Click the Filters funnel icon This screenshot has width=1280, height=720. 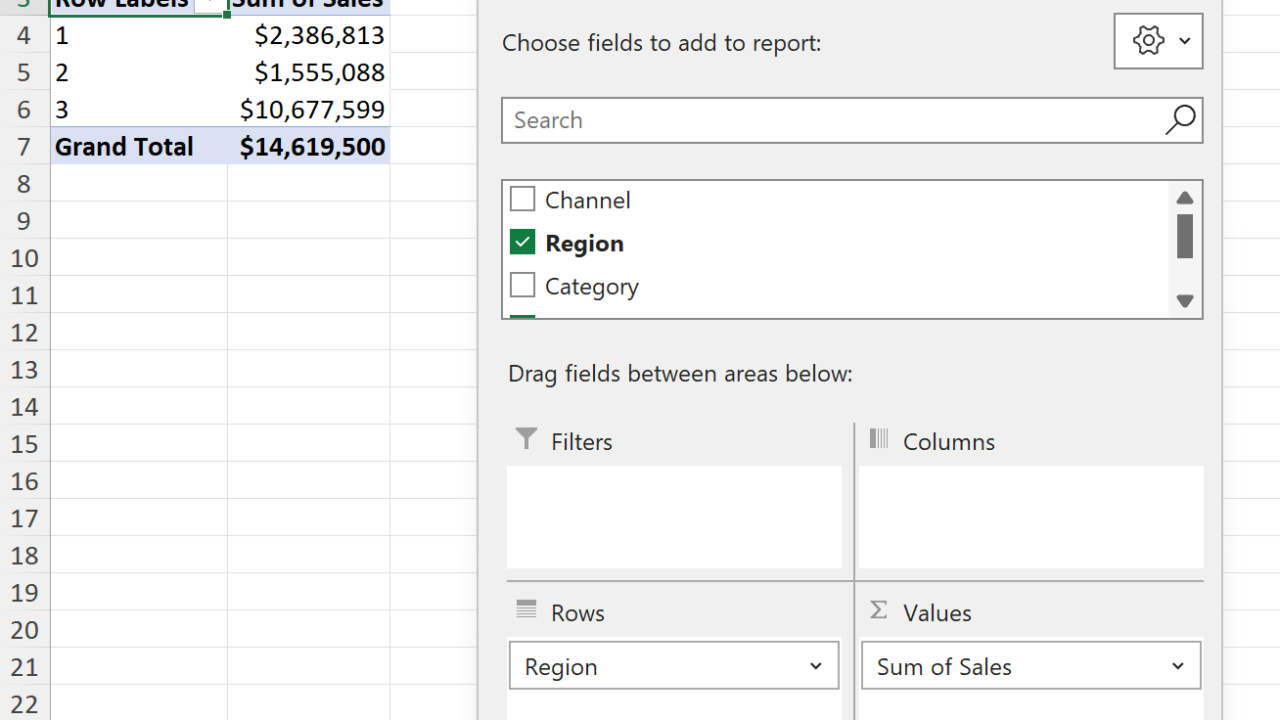tap(526, 439)
